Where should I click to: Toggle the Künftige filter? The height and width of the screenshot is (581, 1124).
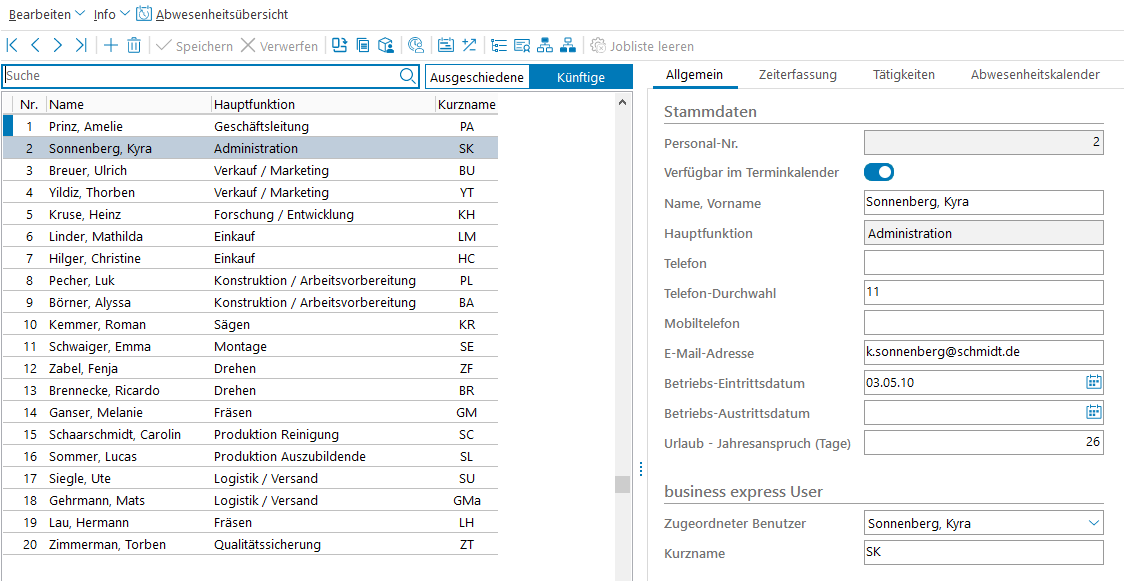[x=580, y=77]
